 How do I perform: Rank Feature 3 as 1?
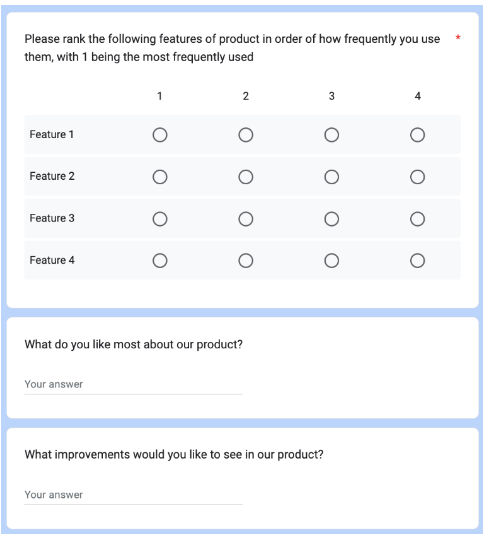click(x=161, y=220)
